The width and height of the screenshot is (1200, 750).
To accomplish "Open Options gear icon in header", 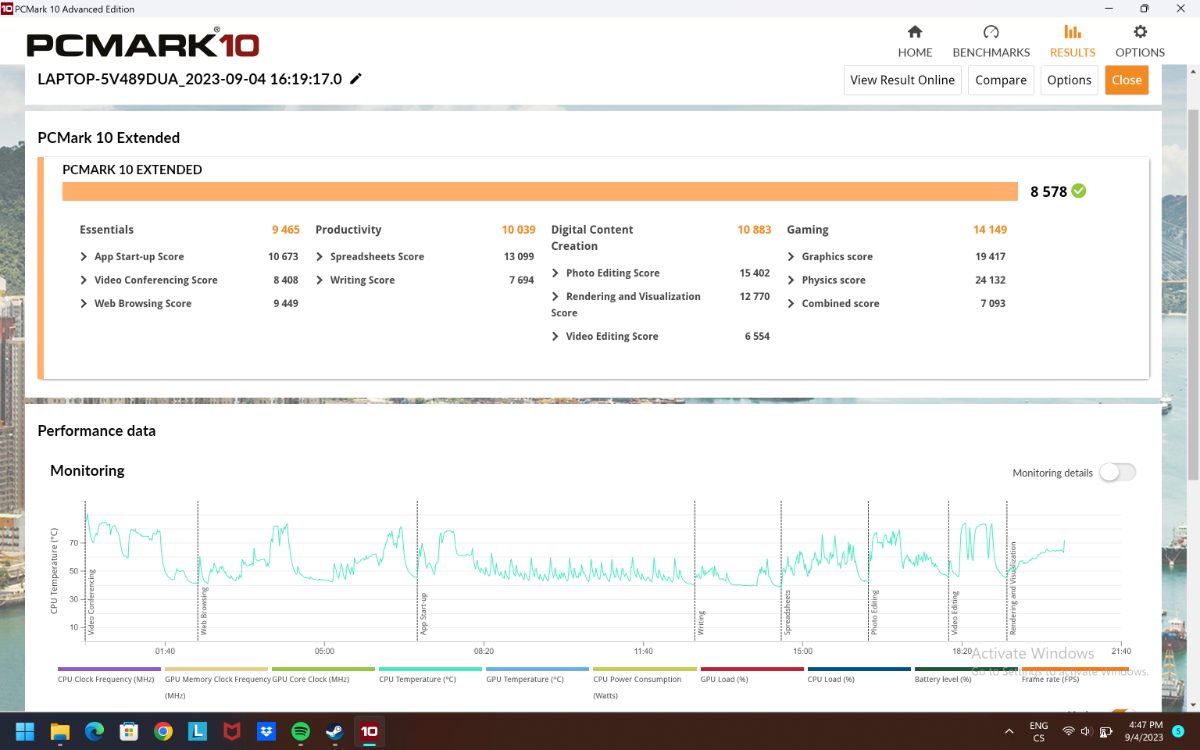I will [x=1140, y=32].
